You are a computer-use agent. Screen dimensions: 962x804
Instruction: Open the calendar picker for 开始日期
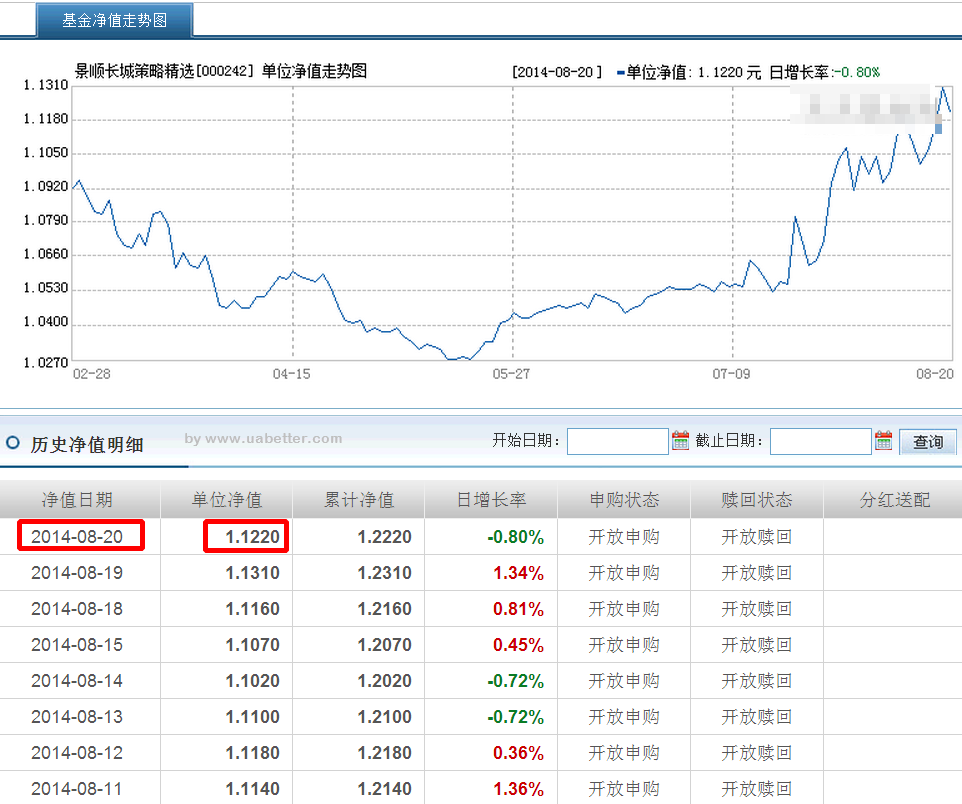(x=681, y=440)
